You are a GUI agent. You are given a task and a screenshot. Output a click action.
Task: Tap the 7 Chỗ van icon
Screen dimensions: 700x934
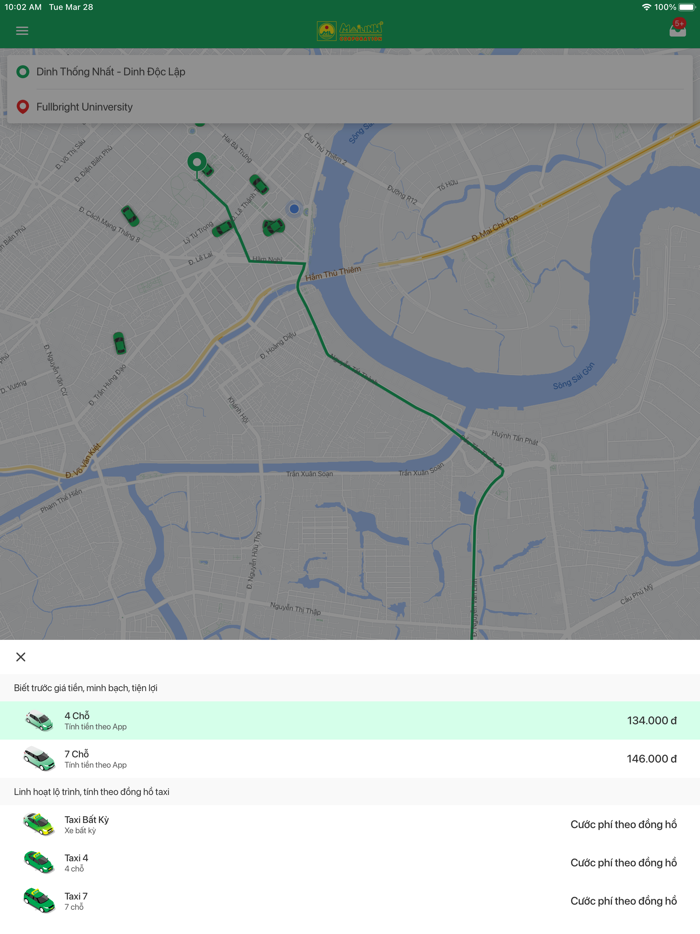point(39,759)
